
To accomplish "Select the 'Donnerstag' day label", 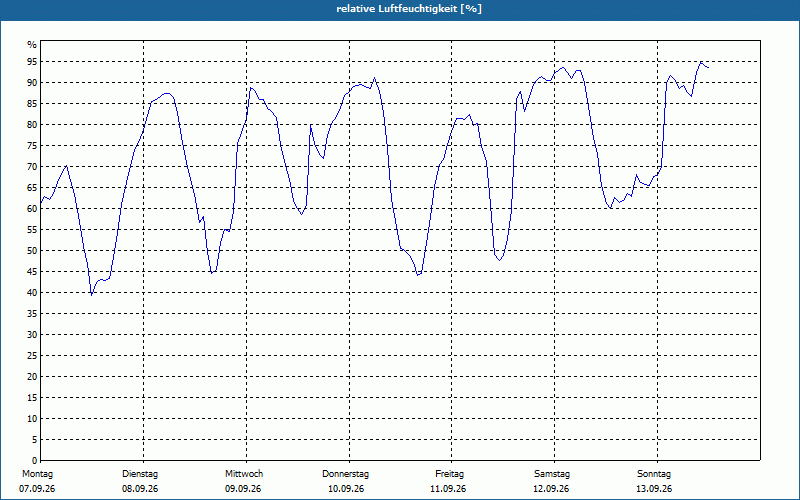I will pyautogui.click(x=345, y=474).
